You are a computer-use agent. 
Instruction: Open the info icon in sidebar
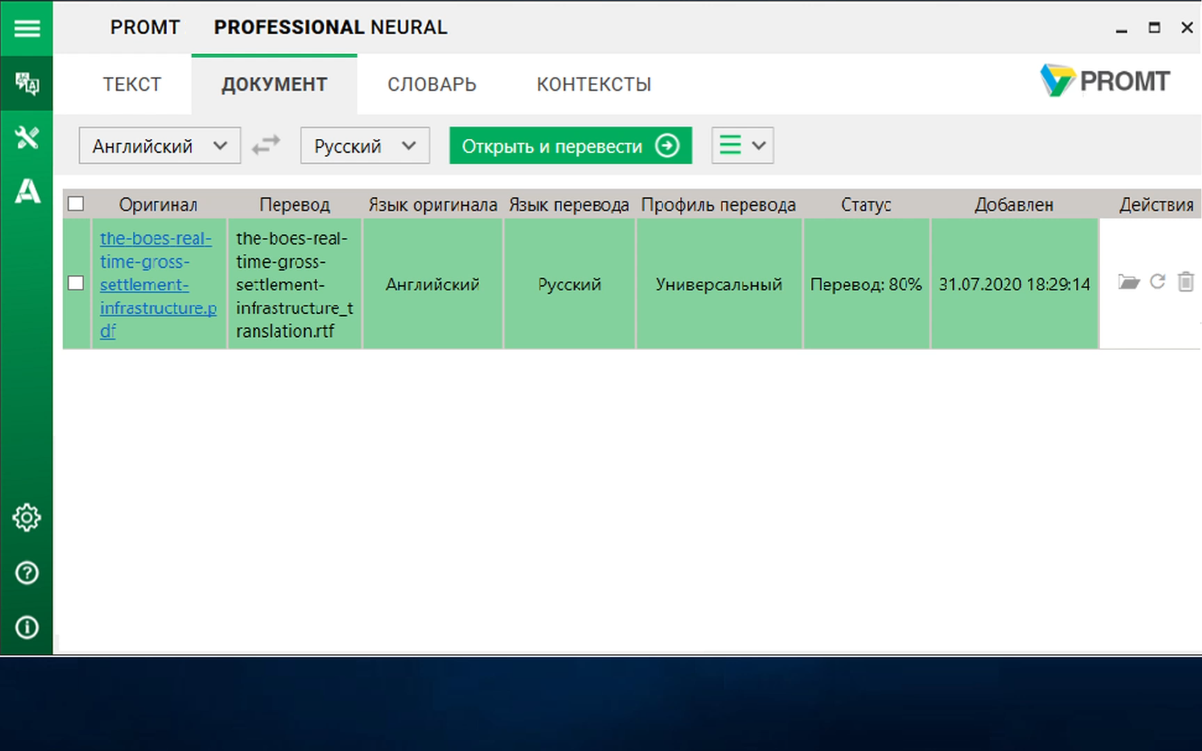pyautogui.click(x=27, y=627)
